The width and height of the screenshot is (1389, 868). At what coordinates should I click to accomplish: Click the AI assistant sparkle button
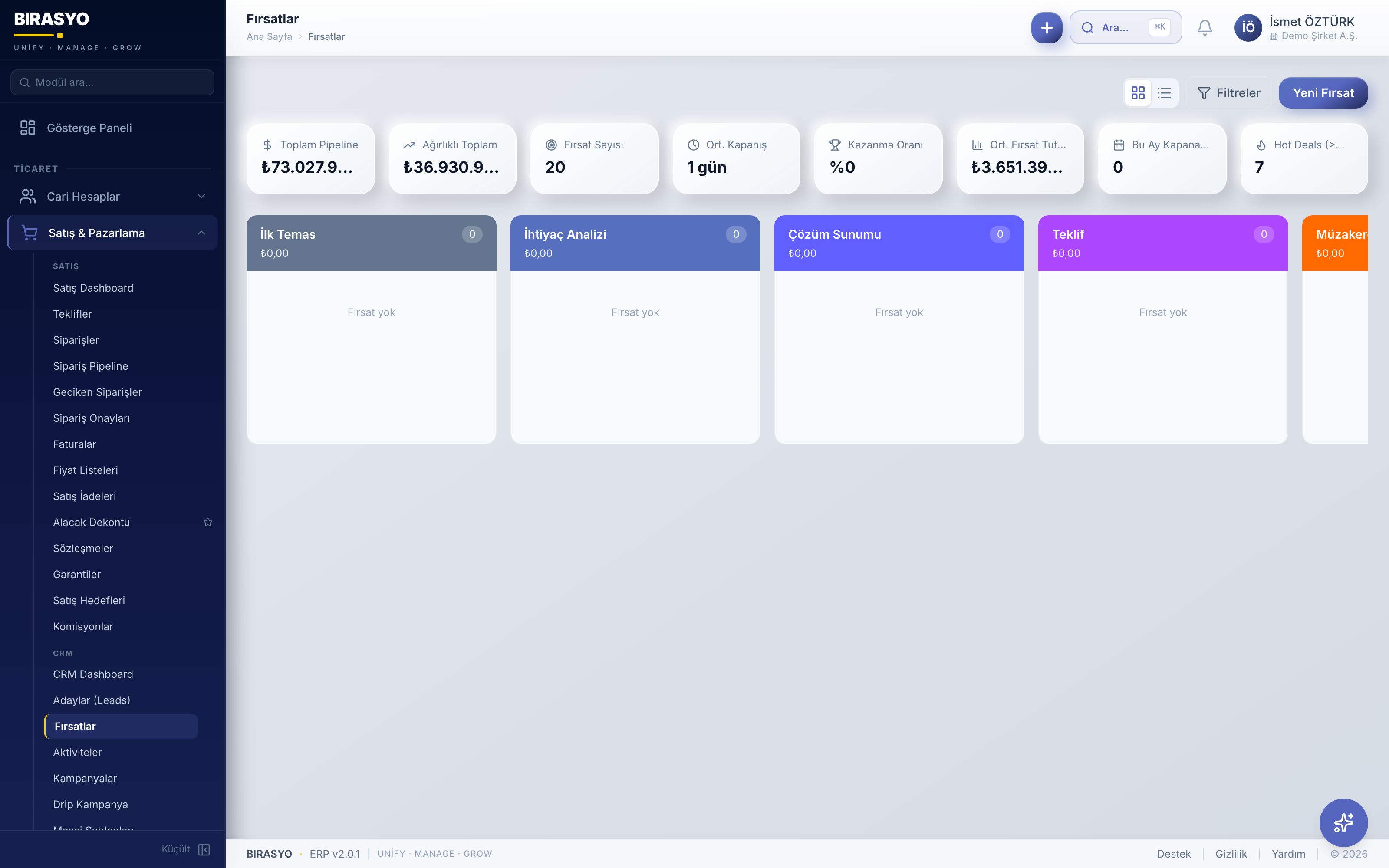pos(1343,823)
